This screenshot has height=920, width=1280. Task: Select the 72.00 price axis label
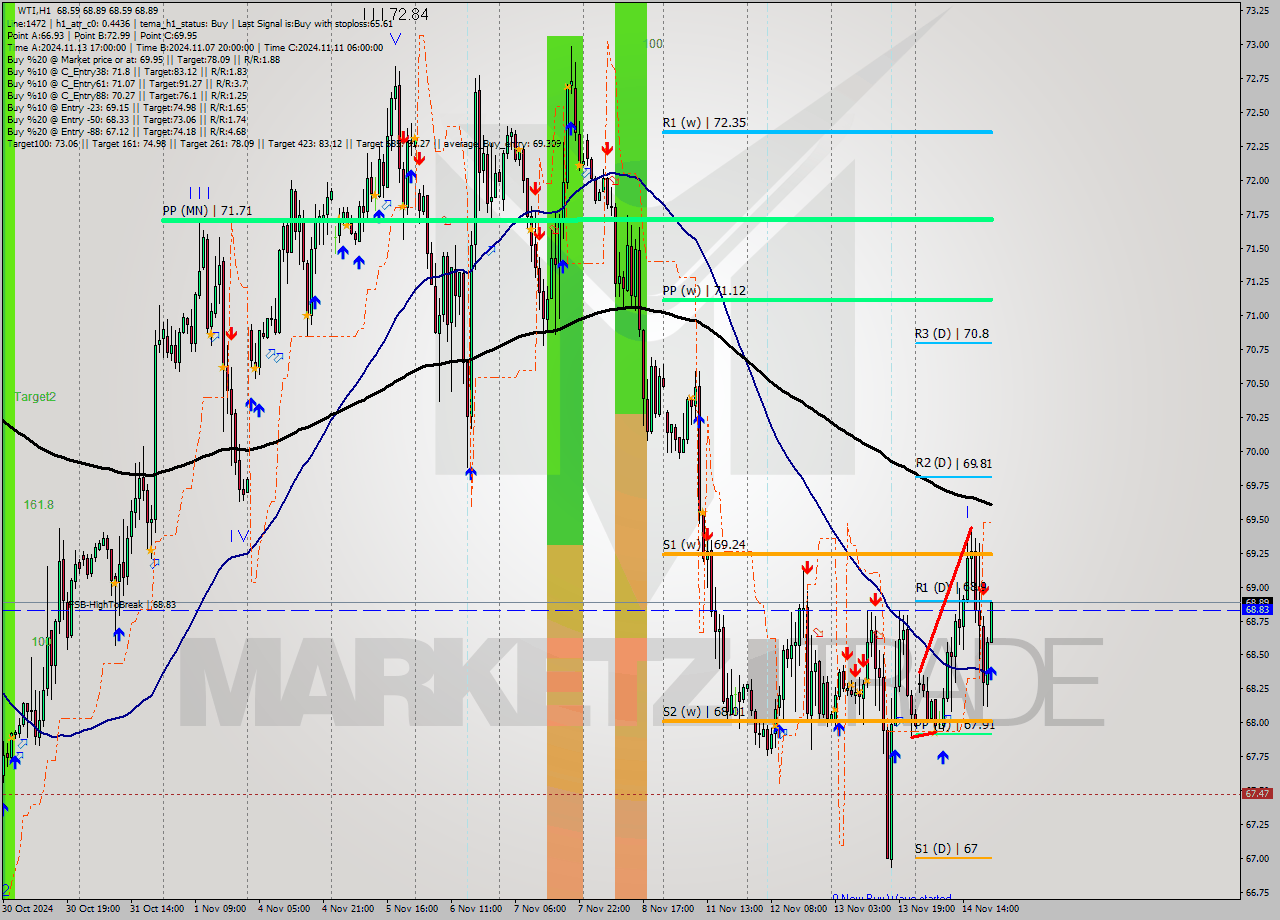click(x=1256, y=180)
